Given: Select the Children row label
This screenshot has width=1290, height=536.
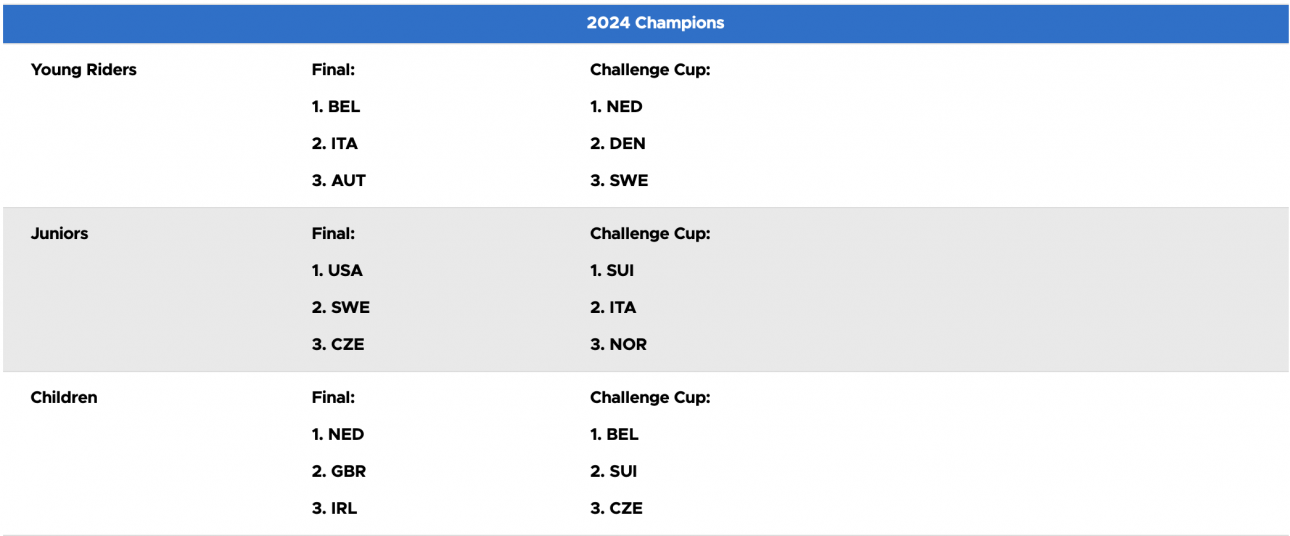Looking at the screenshot, I should (64, 398).
